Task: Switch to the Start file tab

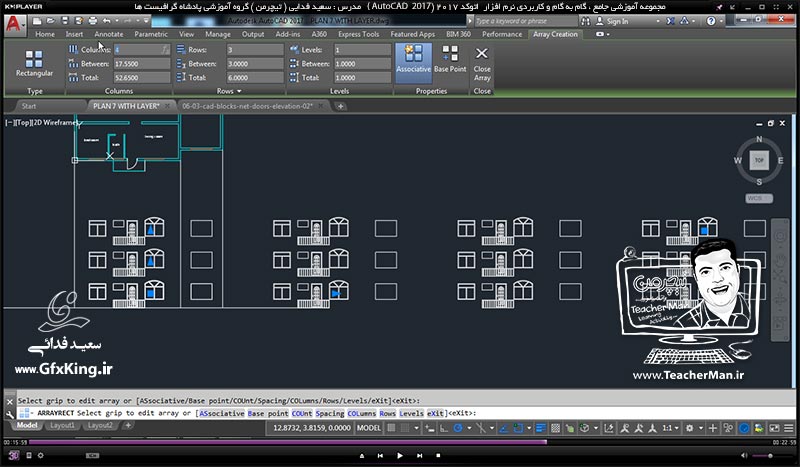Action: [x=29, y=106]
